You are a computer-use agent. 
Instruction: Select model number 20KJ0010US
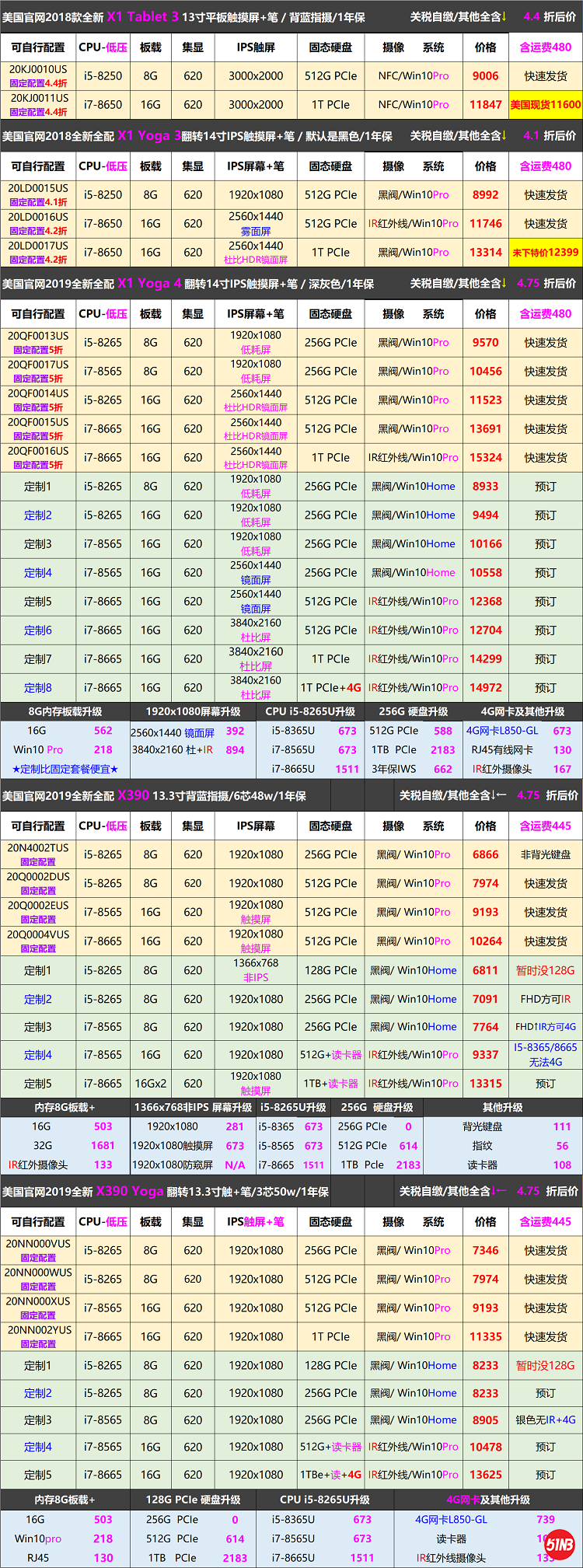click(38, 69)
